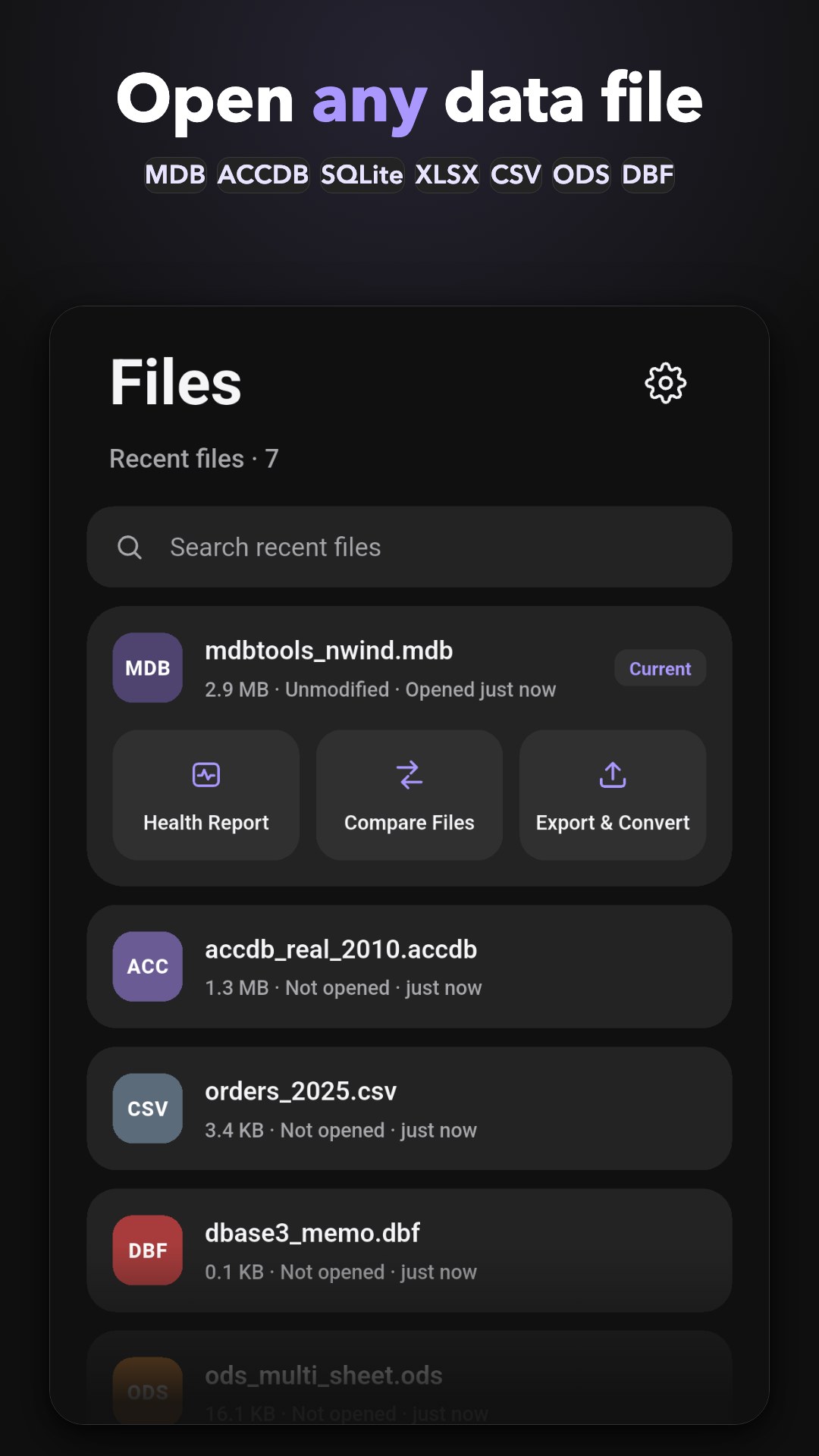Open ods_multi_sheet.ods file
Image resolution: width=819 pixels, height=1456 pixels.
coord(409,1378)
